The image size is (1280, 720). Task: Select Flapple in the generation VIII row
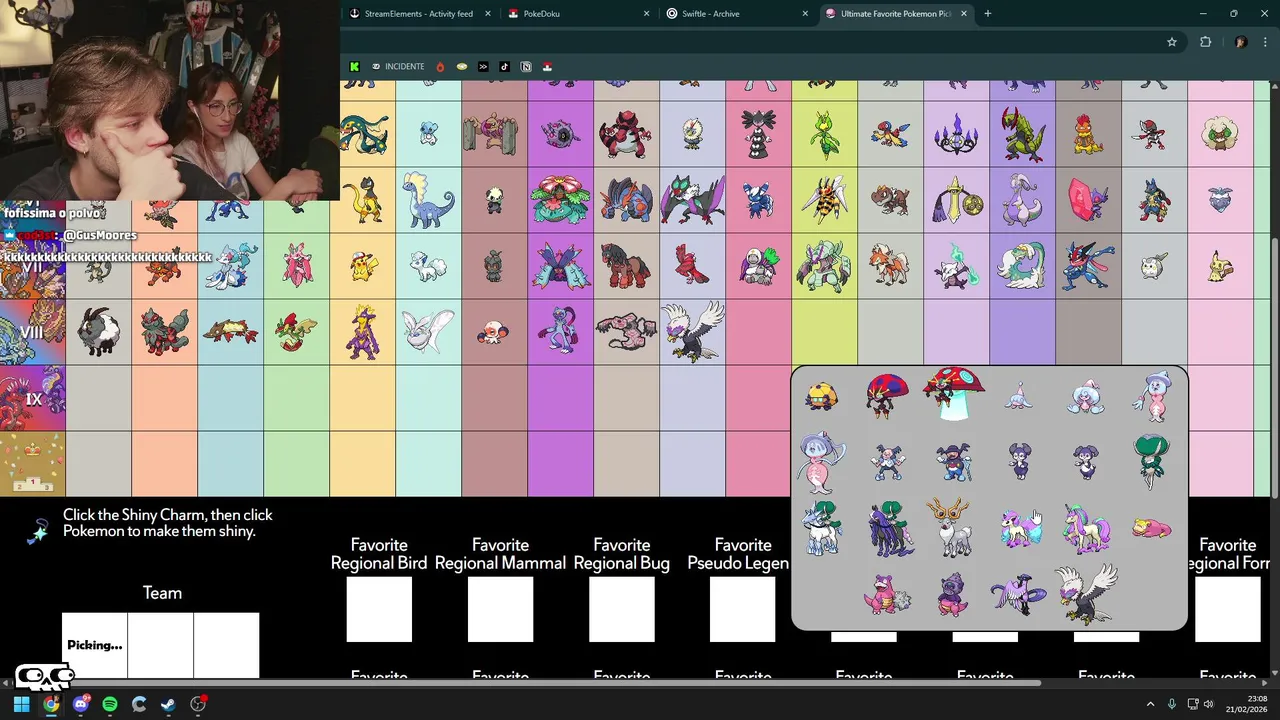tap(296, 332)
